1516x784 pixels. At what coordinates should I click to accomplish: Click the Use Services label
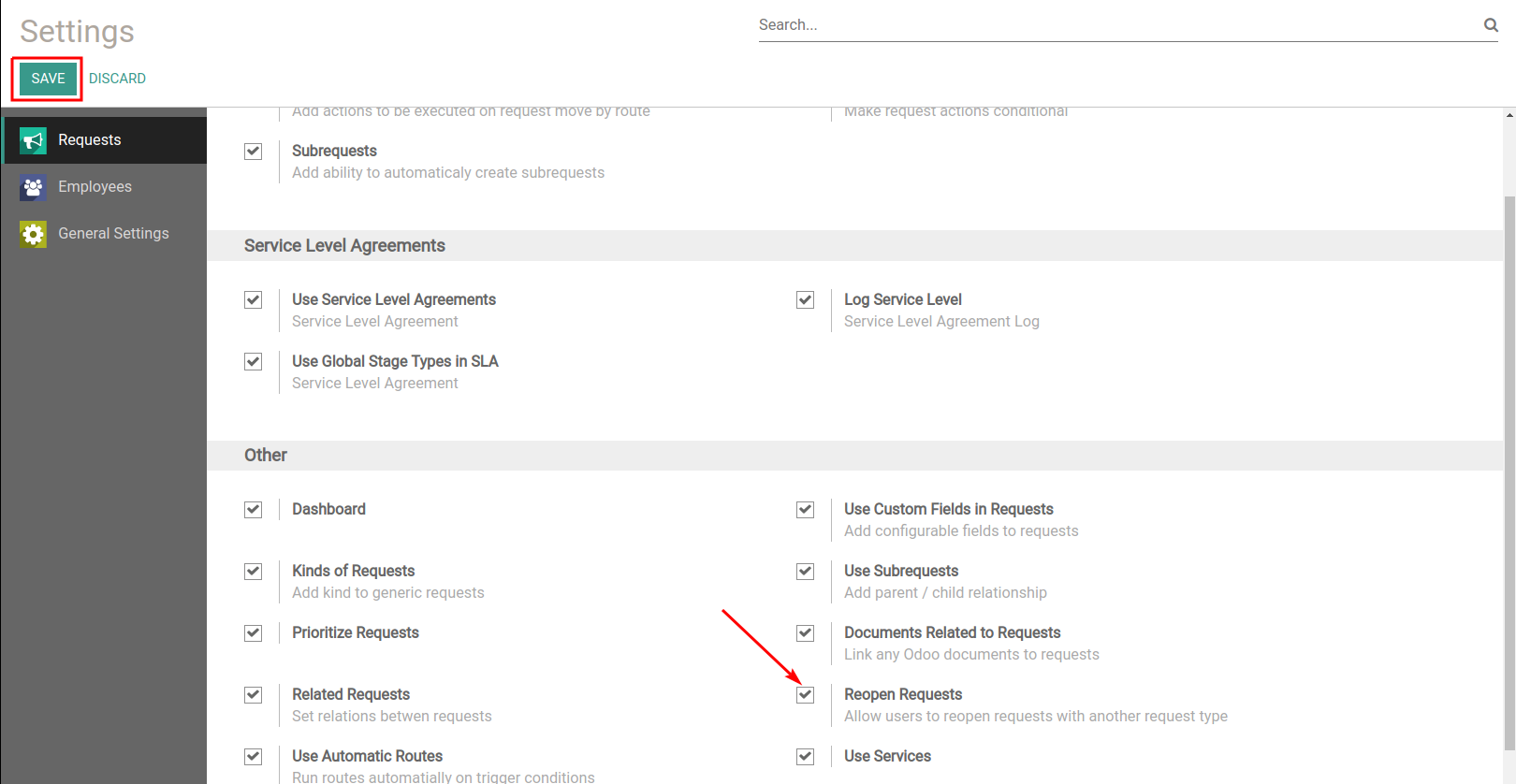(887, 756)
